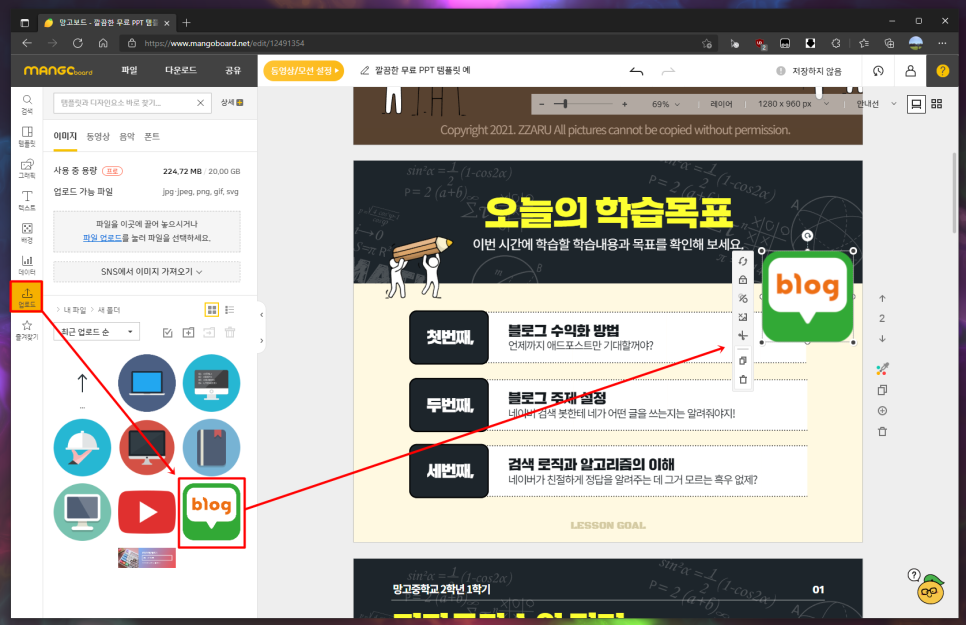The height and width of the screenshot is (625, 966).
Task: Expand the left panel with right chevron
Action: 261,340
